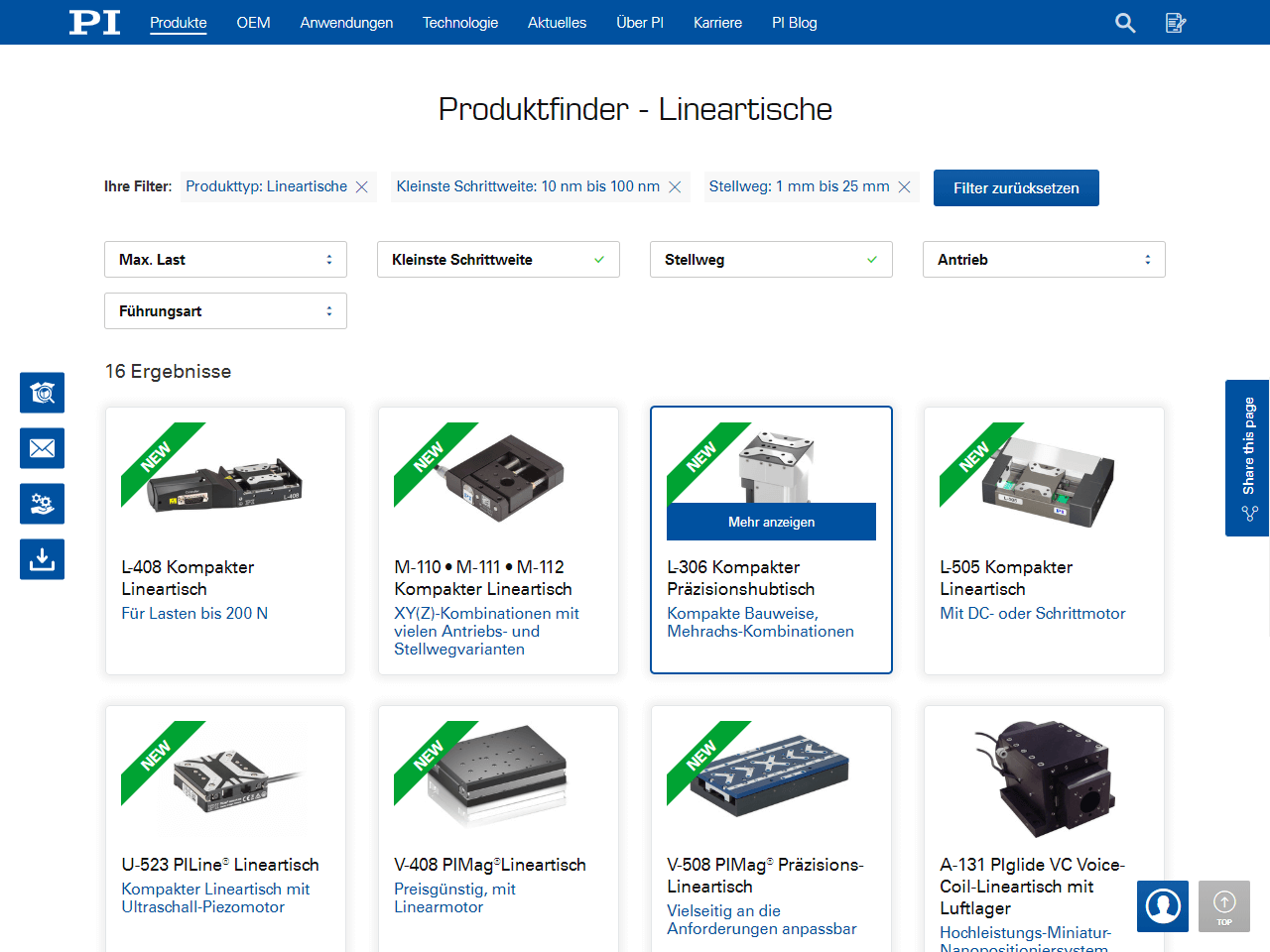This screenshot has height=952, width=1270.
Task: Click the '16 Ergebnisse' results count
Action: point(168,372)
